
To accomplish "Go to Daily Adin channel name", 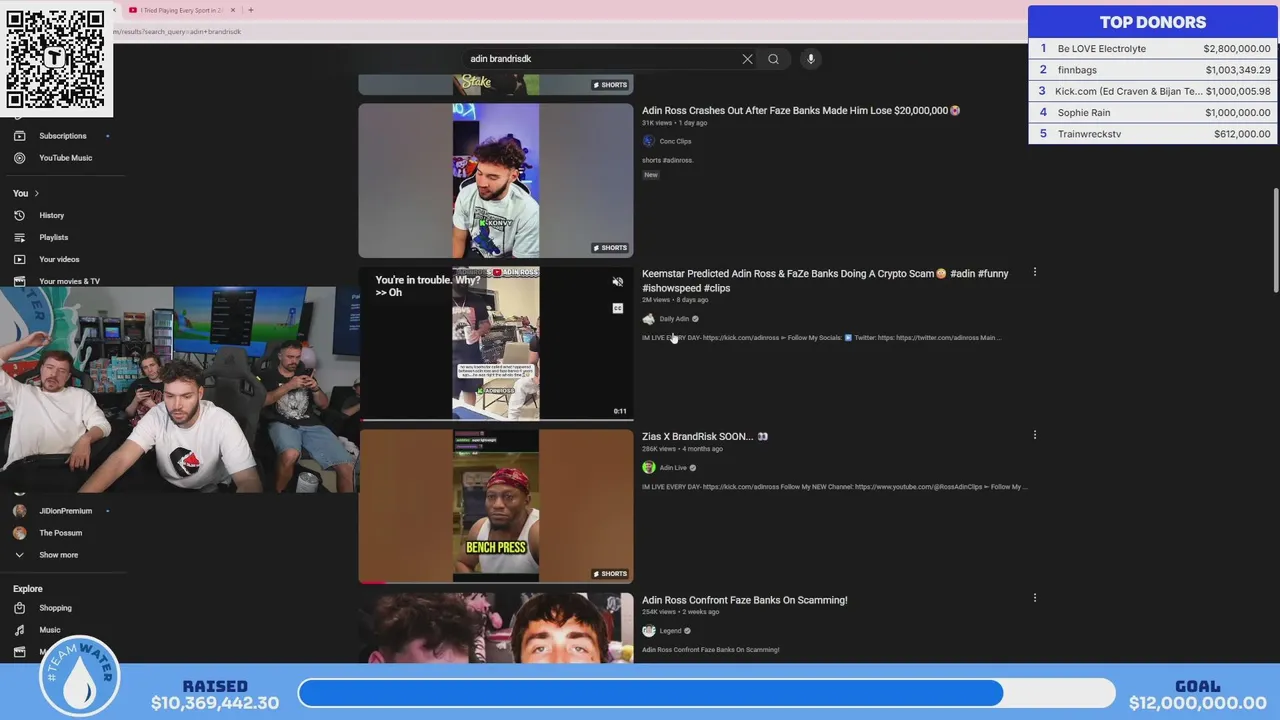I will point(674,319).
